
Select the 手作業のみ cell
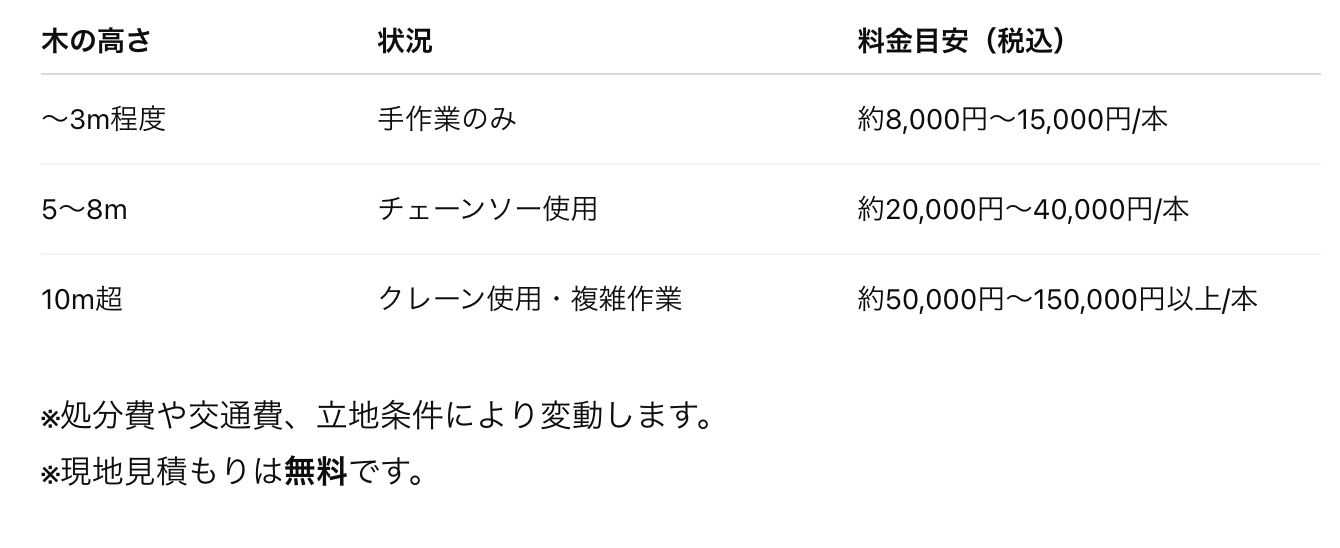447,120
